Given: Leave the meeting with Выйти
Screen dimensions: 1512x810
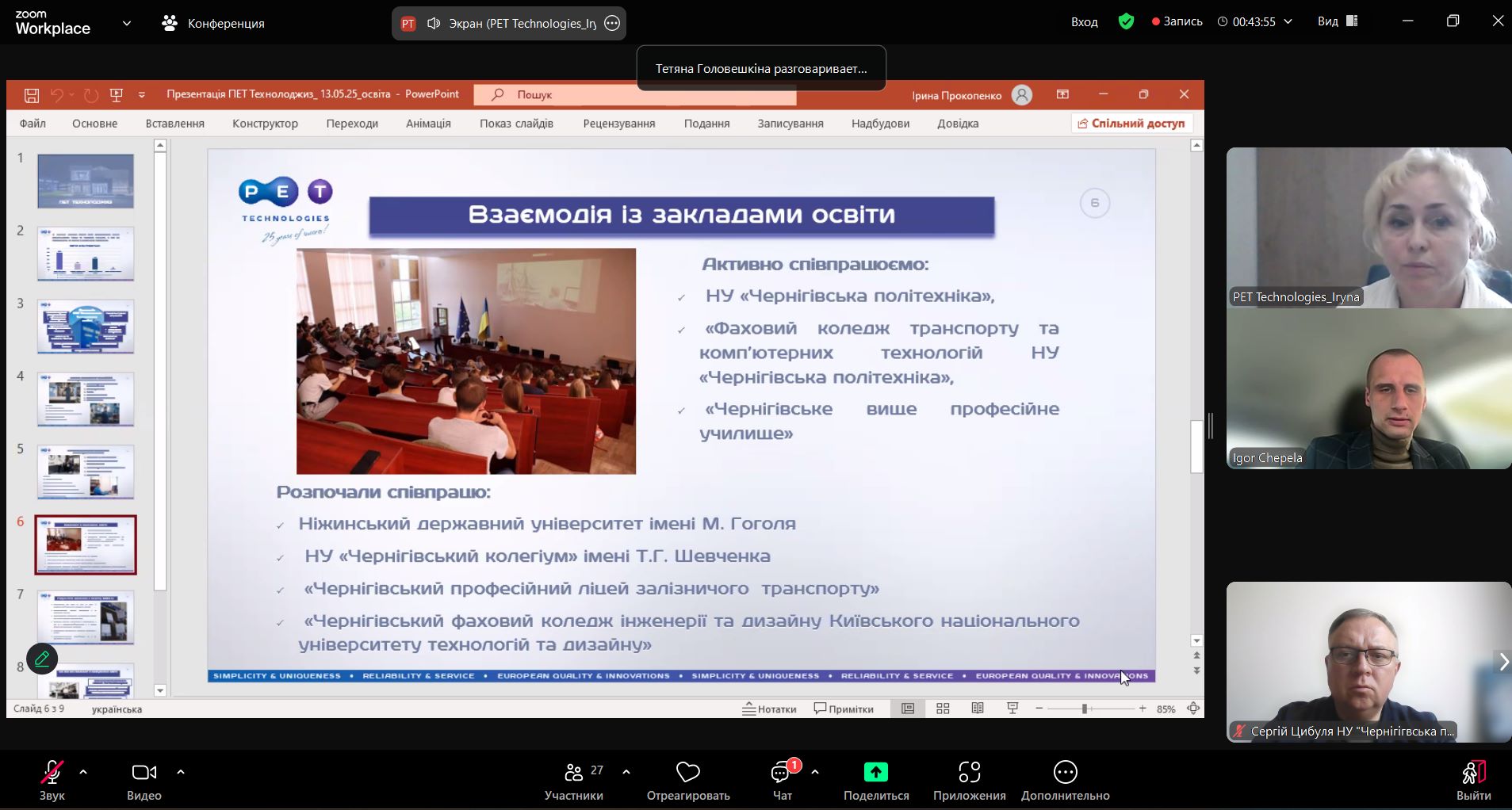Looking at the screenshot, I should pyautogui.click(x=1473, y=780).
